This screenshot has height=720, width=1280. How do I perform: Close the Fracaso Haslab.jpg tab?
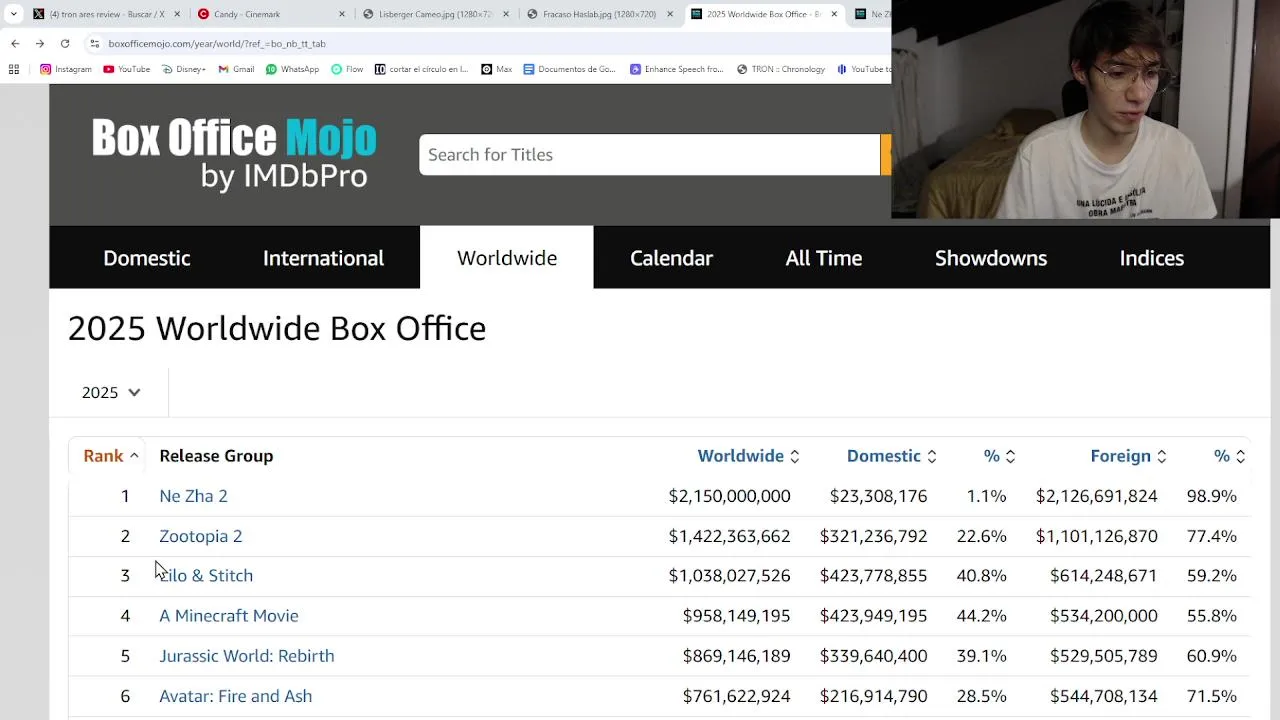click(670, 14)
